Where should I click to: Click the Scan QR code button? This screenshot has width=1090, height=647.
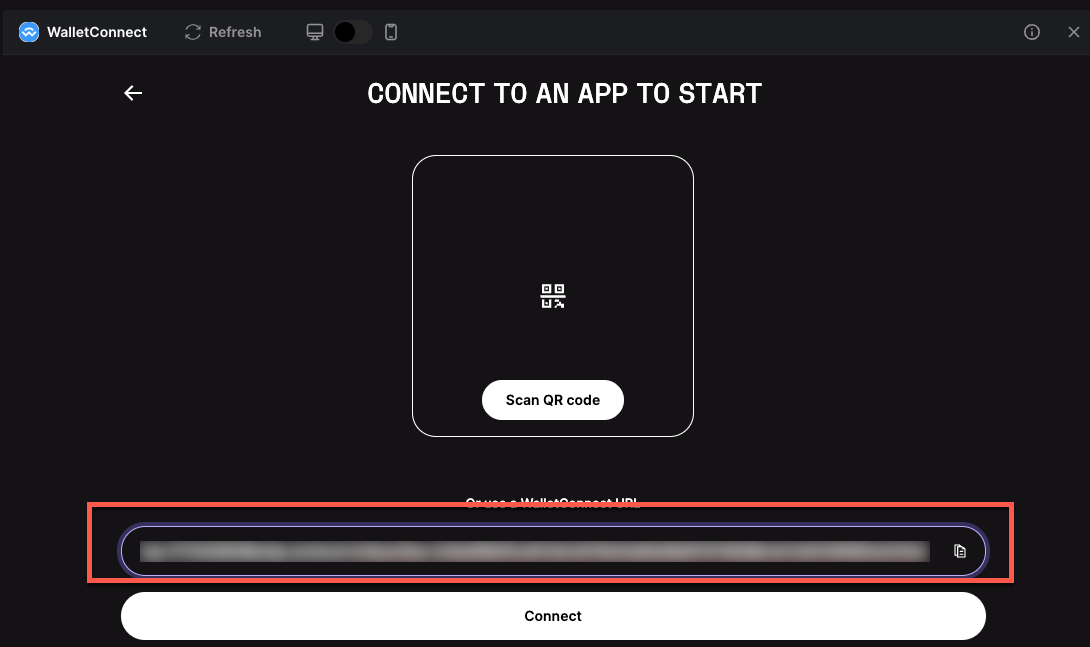553,400
